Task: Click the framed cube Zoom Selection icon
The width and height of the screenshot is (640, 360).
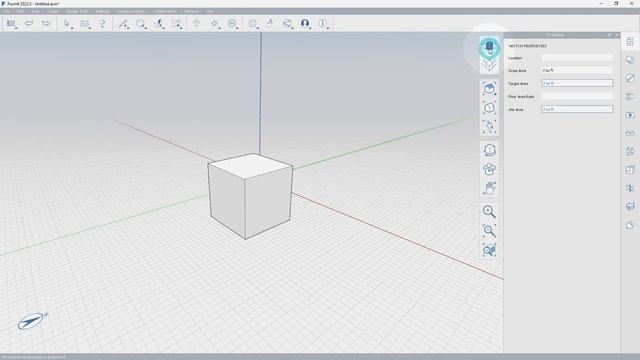Action: pyautogui.click(x=489, y=108)
